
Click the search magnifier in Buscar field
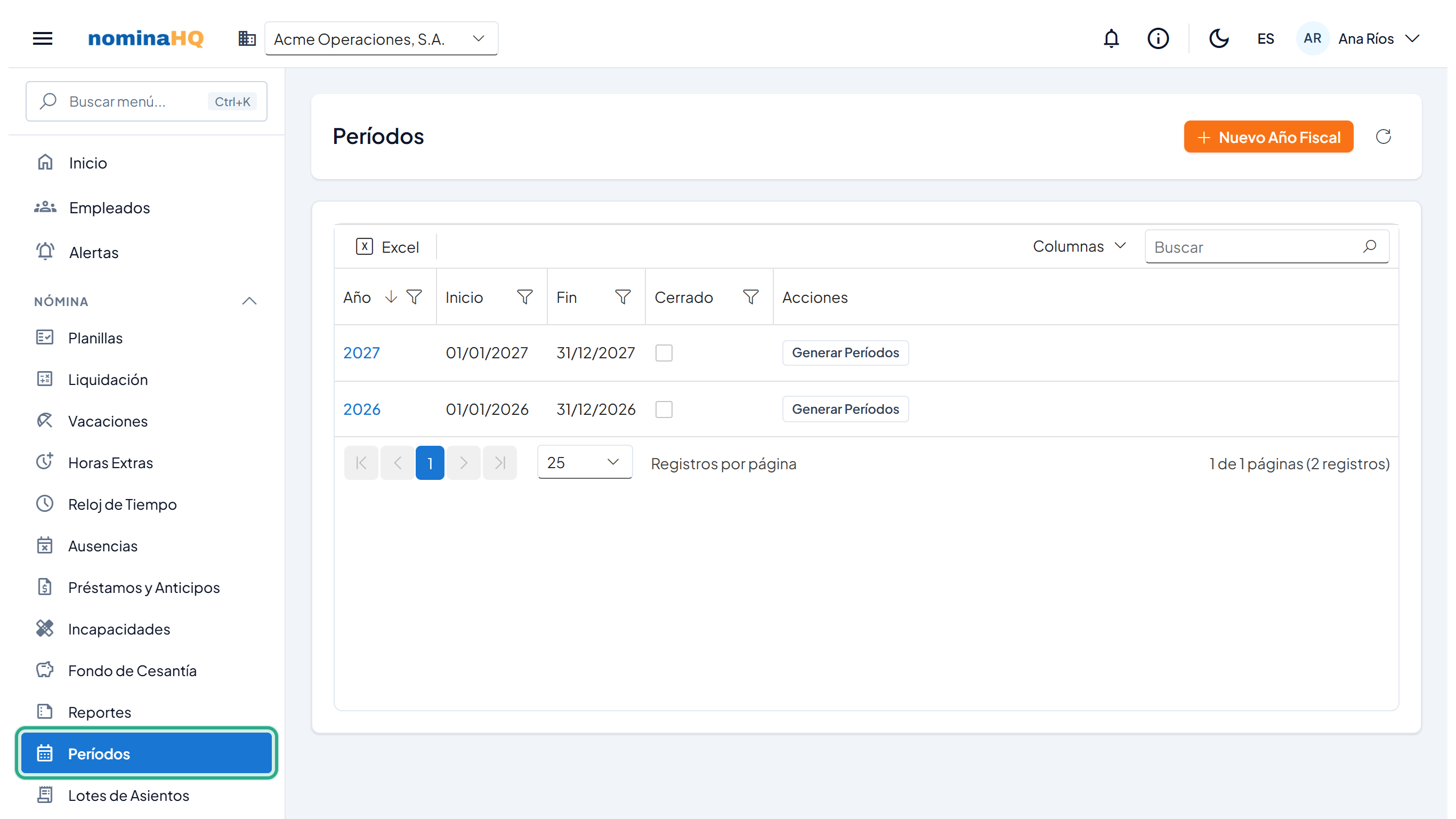[1370, 246]
